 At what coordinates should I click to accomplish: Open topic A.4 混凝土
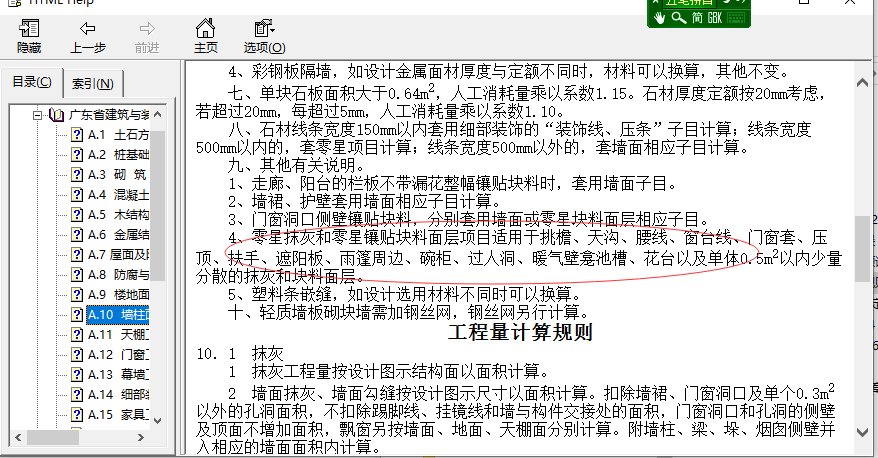[x=118, y=195]
